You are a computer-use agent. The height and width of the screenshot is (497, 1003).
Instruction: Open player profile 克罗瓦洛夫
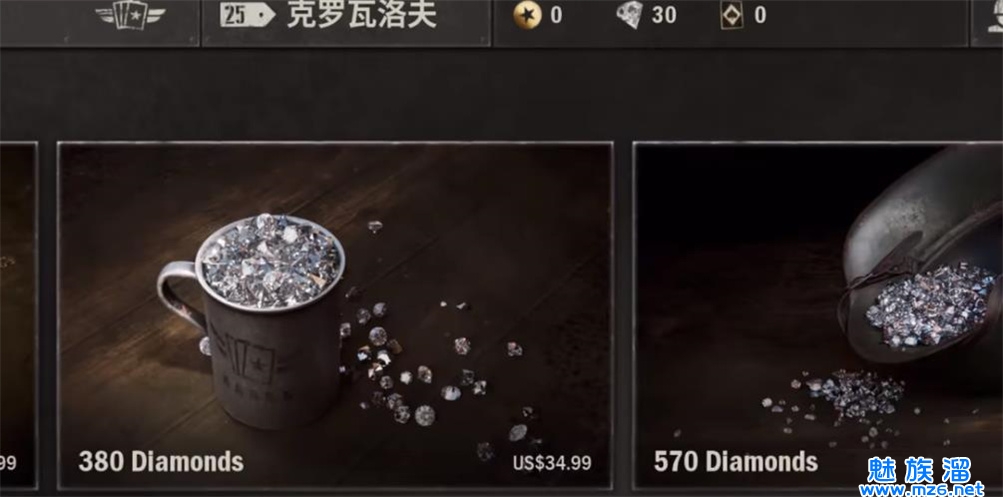(x=362, y=15)
